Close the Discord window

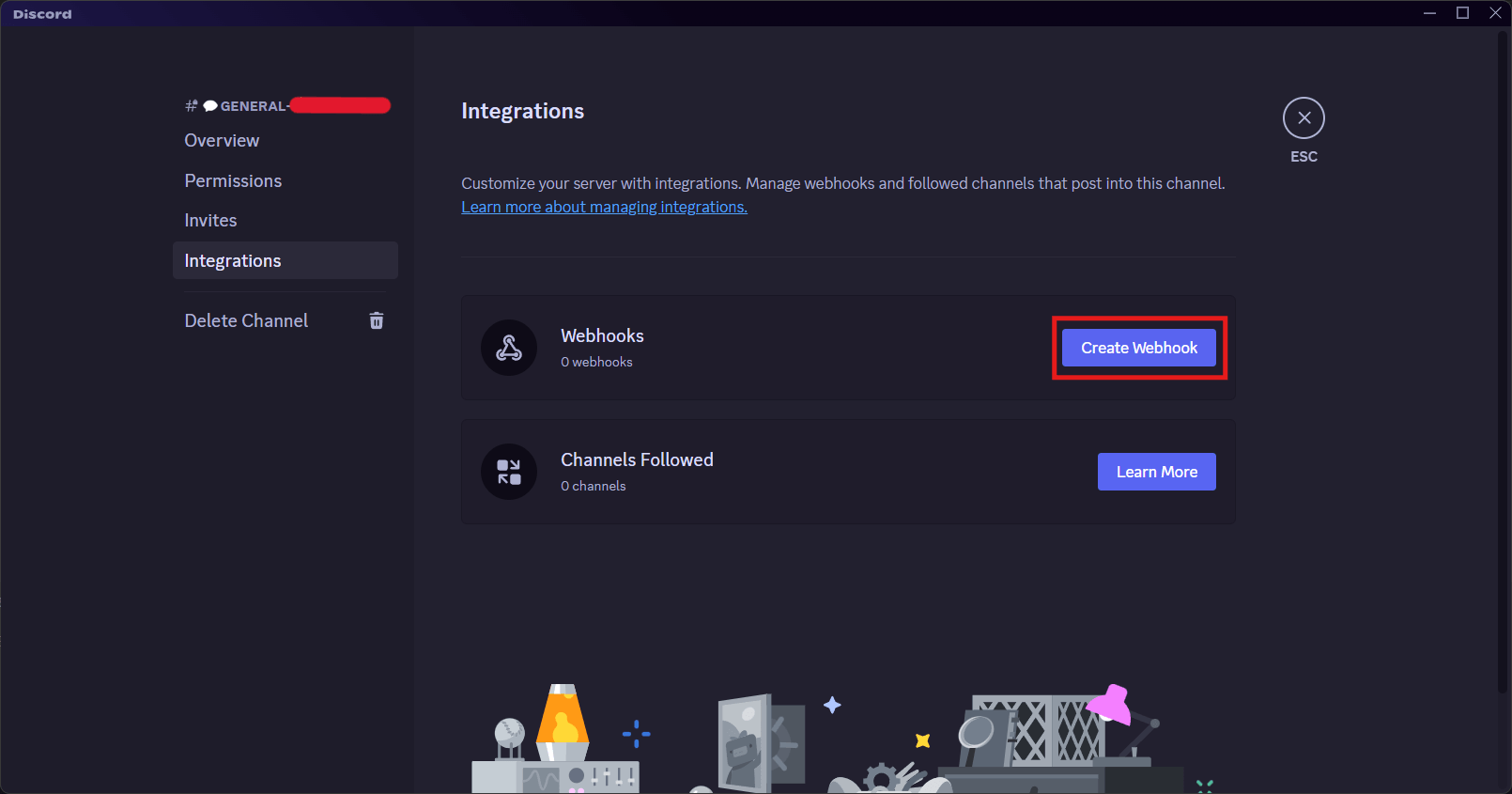[1495, 13]
